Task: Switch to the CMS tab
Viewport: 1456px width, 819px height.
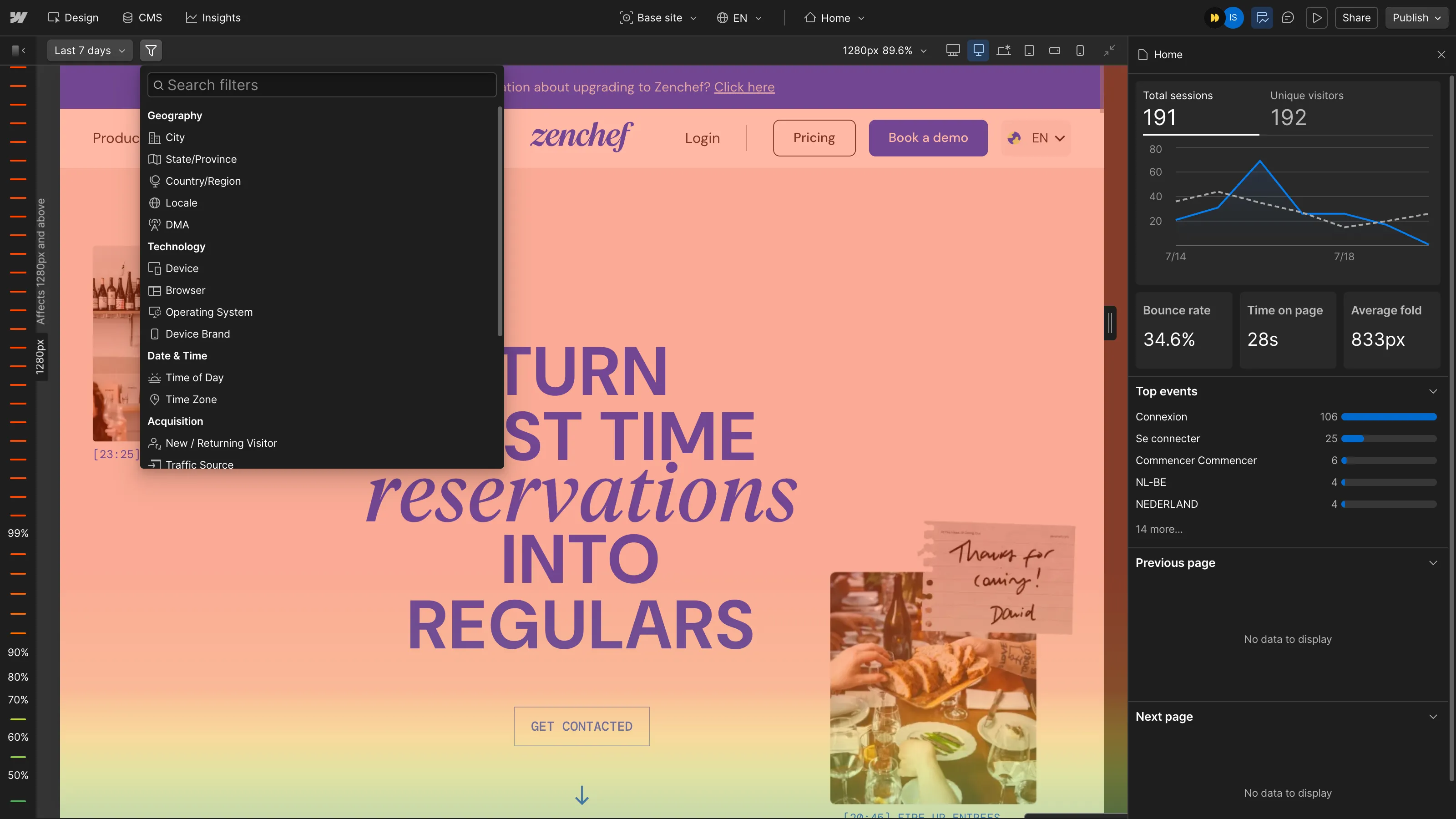Action: [x=142, y=18]
